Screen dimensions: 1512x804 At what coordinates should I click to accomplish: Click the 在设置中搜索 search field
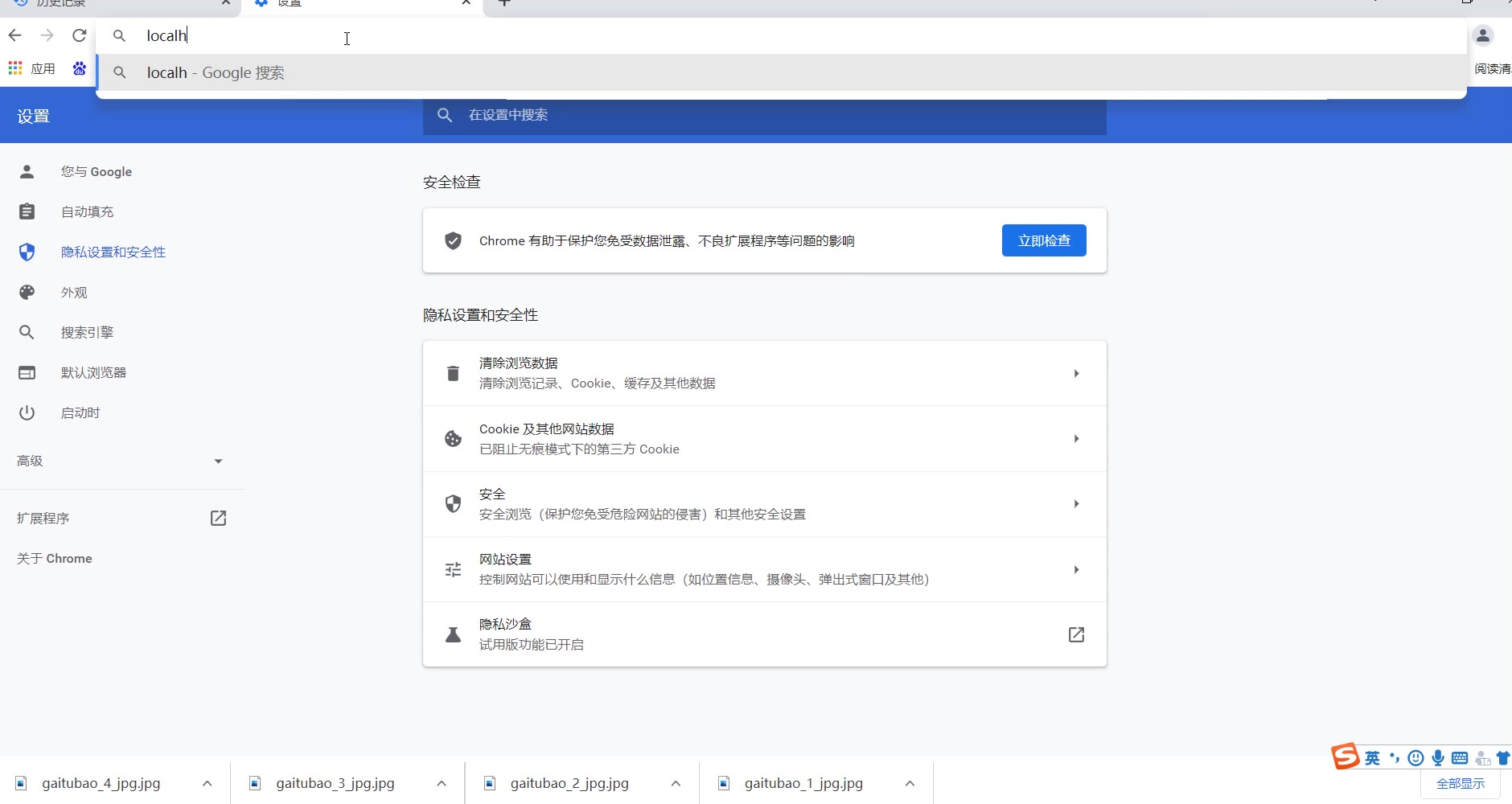tap(765, 115)
